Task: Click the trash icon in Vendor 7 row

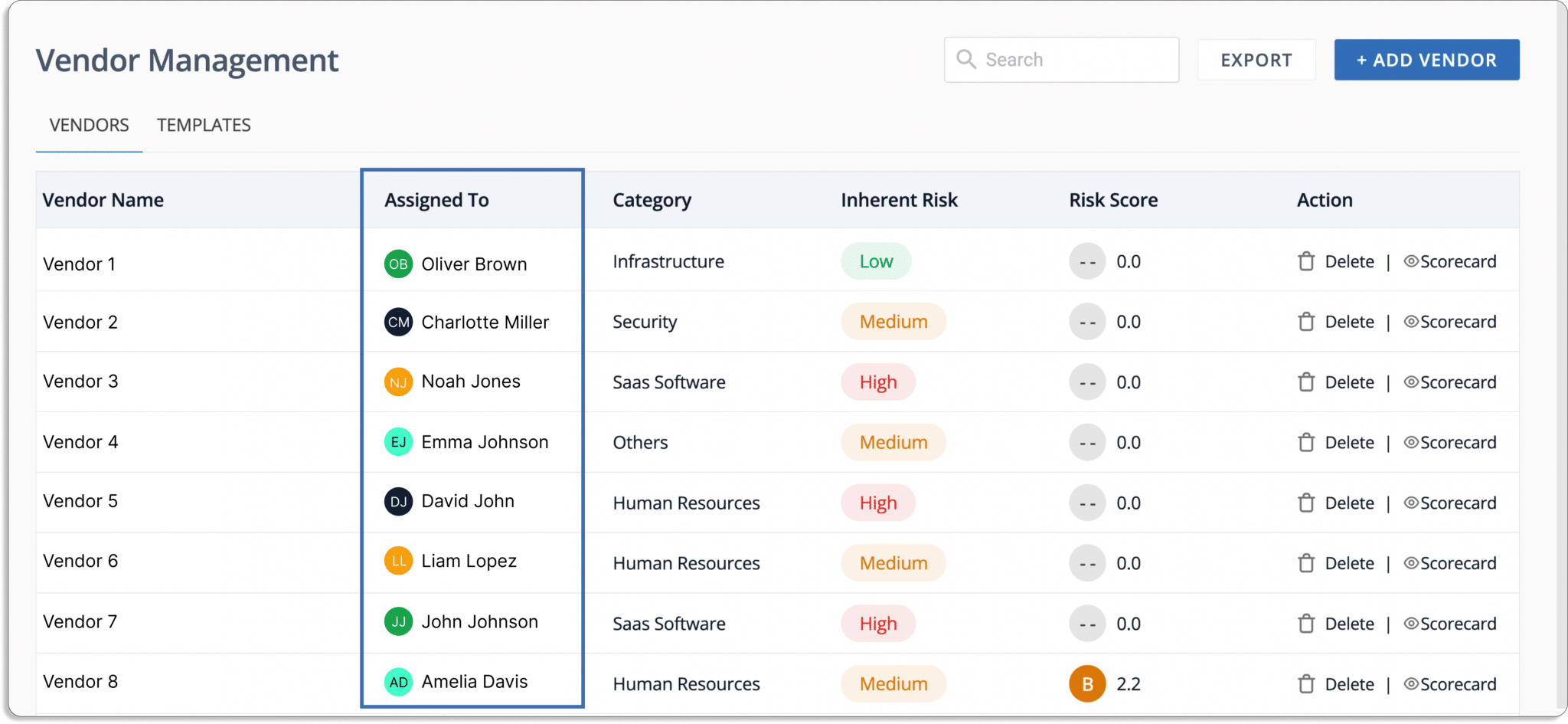Action: (x=1306, y=624)
